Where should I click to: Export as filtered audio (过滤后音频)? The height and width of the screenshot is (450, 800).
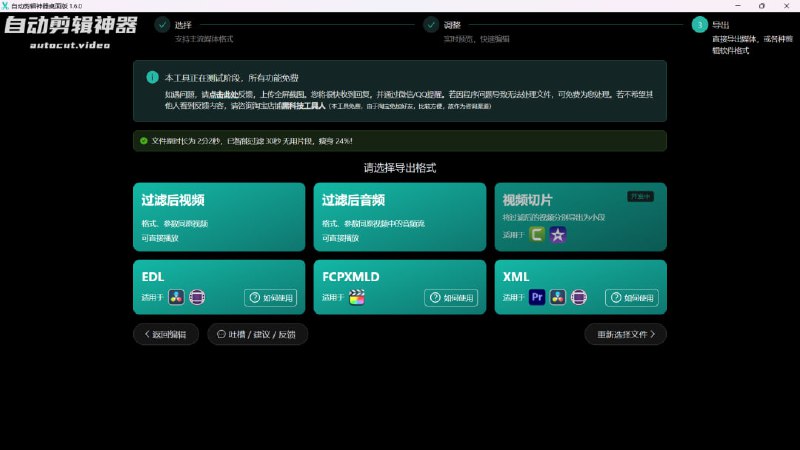399,217
